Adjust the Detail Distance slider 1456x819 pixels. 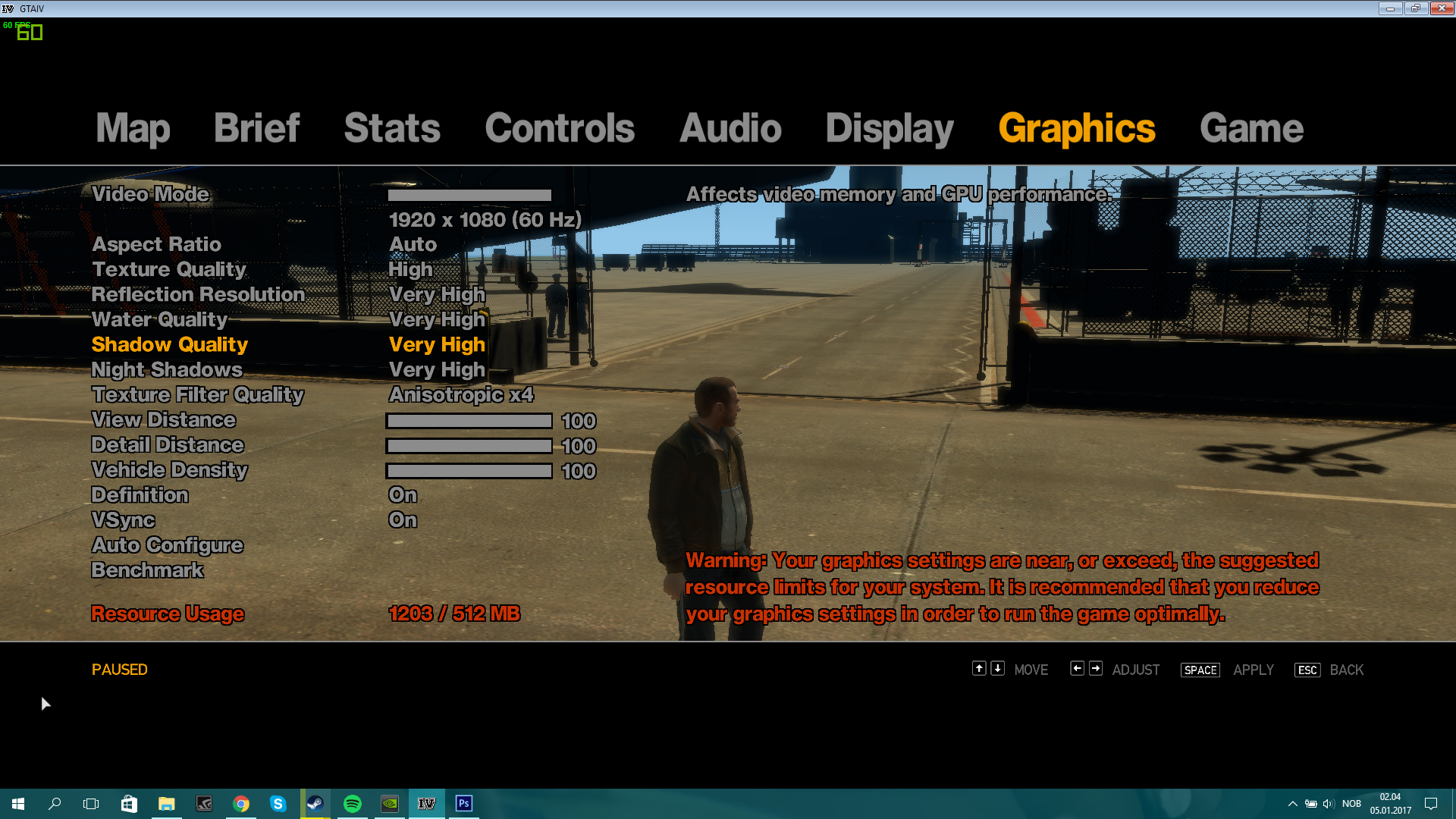pyautogui.click(x=469, y=446)
